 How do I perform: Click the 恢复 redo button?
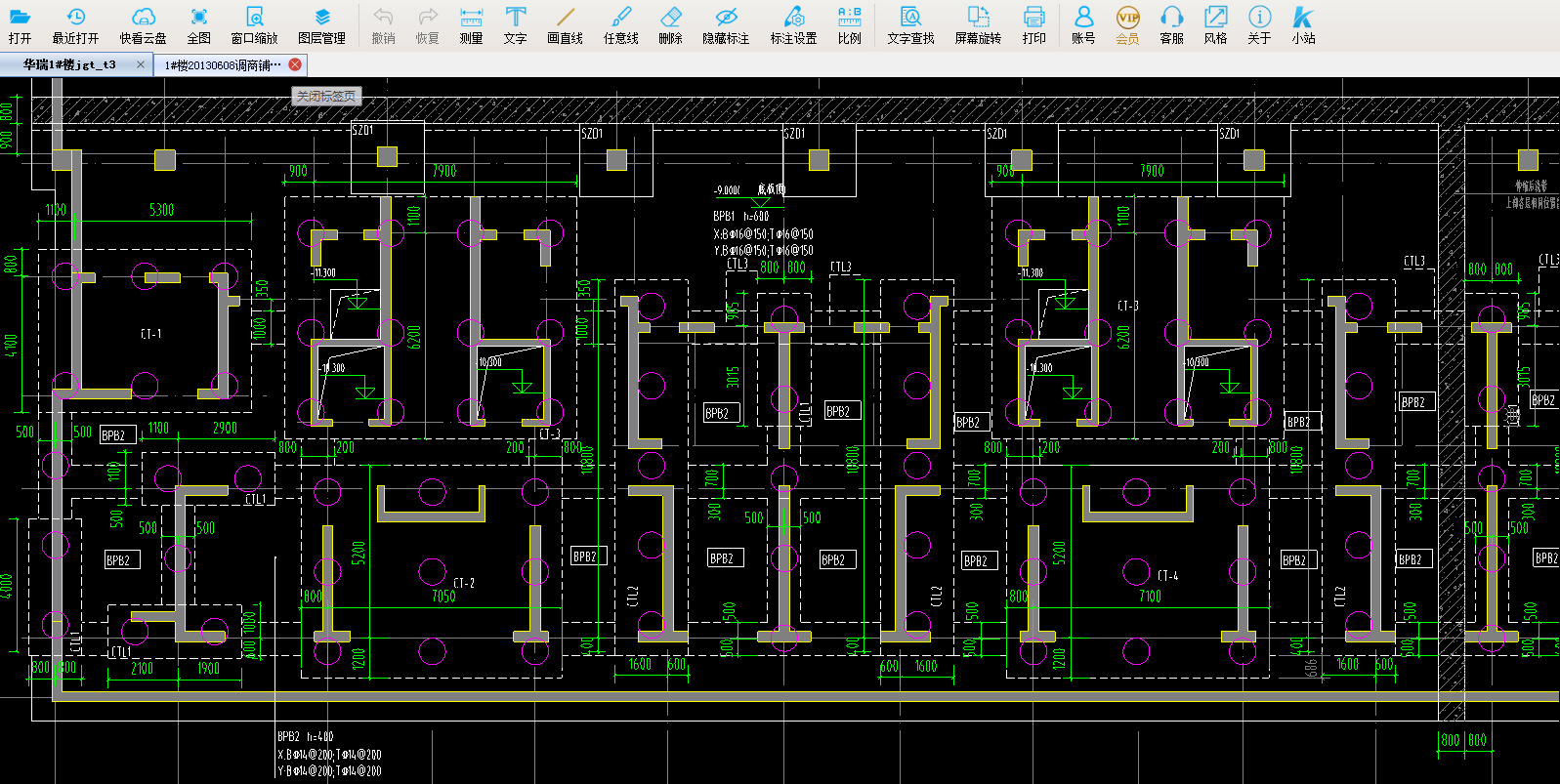[427, 25]
